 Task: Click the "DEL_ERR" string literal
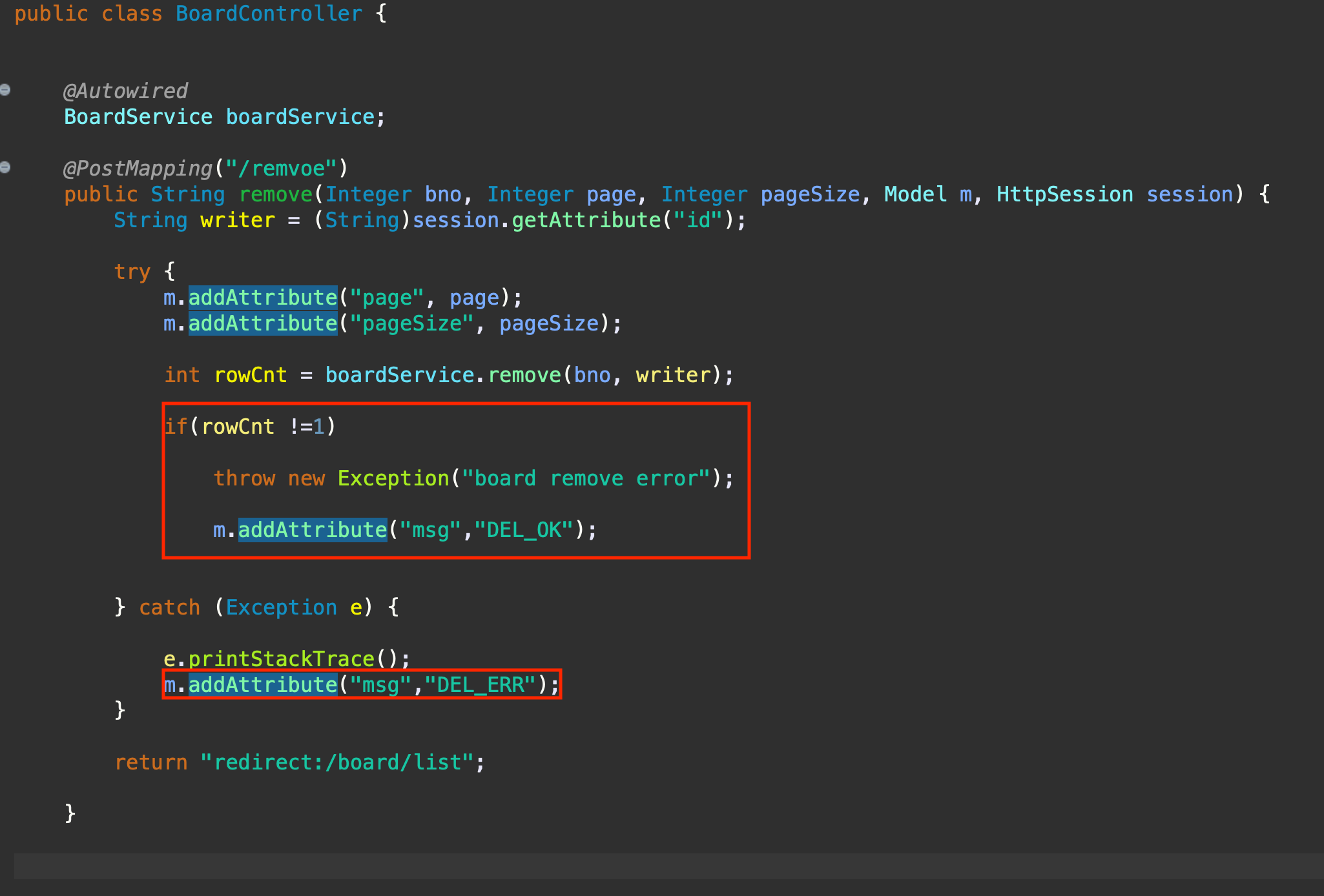point(481,685)
